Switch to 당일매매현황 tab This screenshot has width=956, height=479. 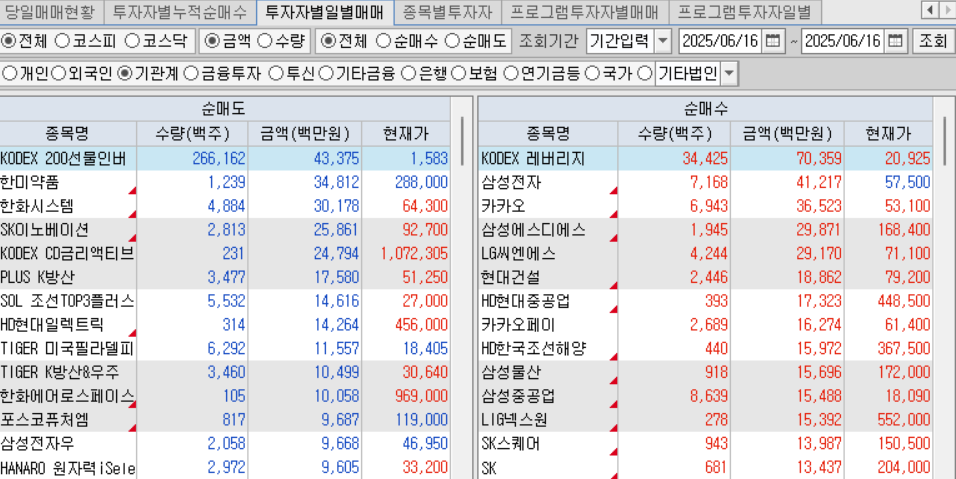[x=52, y=11]
